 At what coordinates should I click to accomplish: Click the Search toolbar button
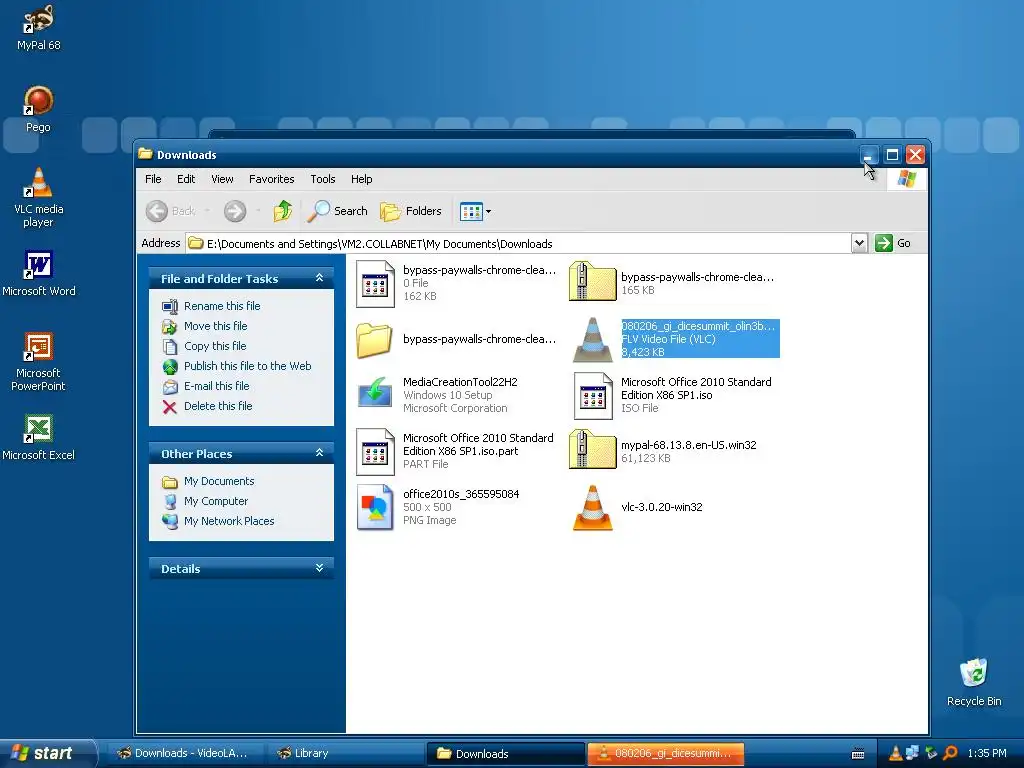point(338,211)
